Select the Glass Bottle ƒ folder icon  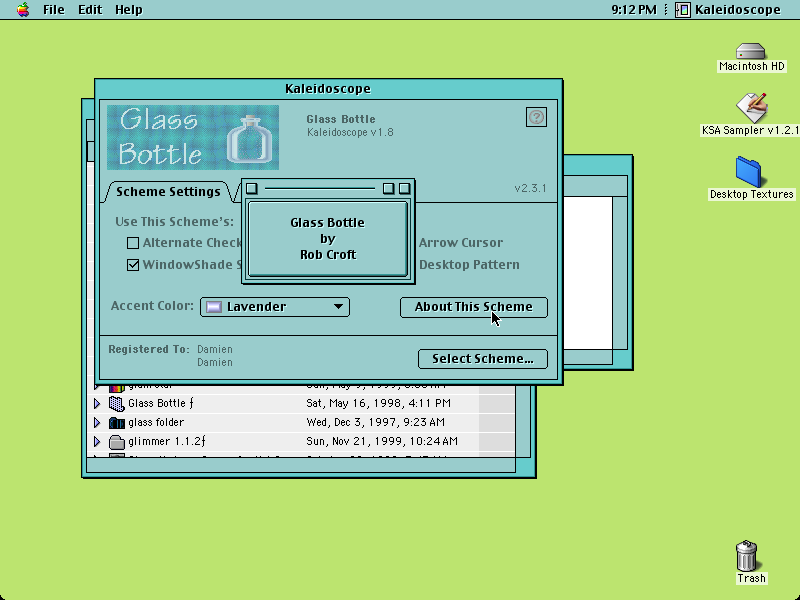pos(117,404)
